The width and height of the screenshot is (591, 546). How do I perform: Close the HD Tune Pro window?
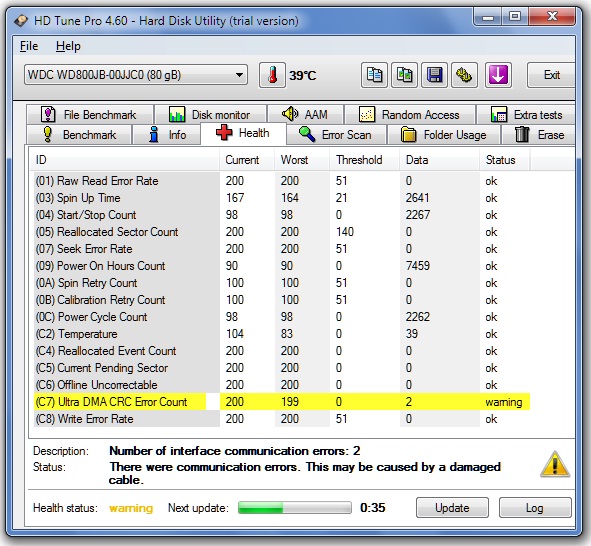(552, 17)
